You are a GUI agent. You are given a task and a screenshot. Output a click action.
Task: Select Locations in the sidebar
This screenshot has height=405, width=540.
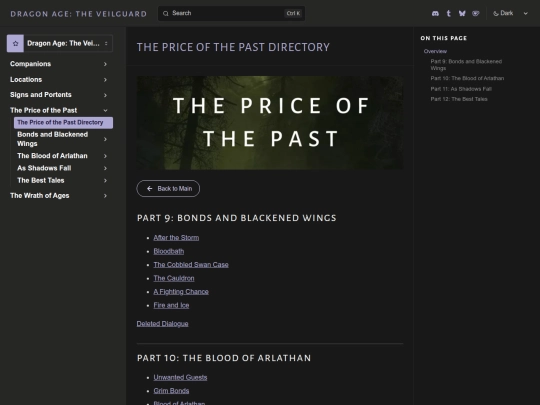26,80
